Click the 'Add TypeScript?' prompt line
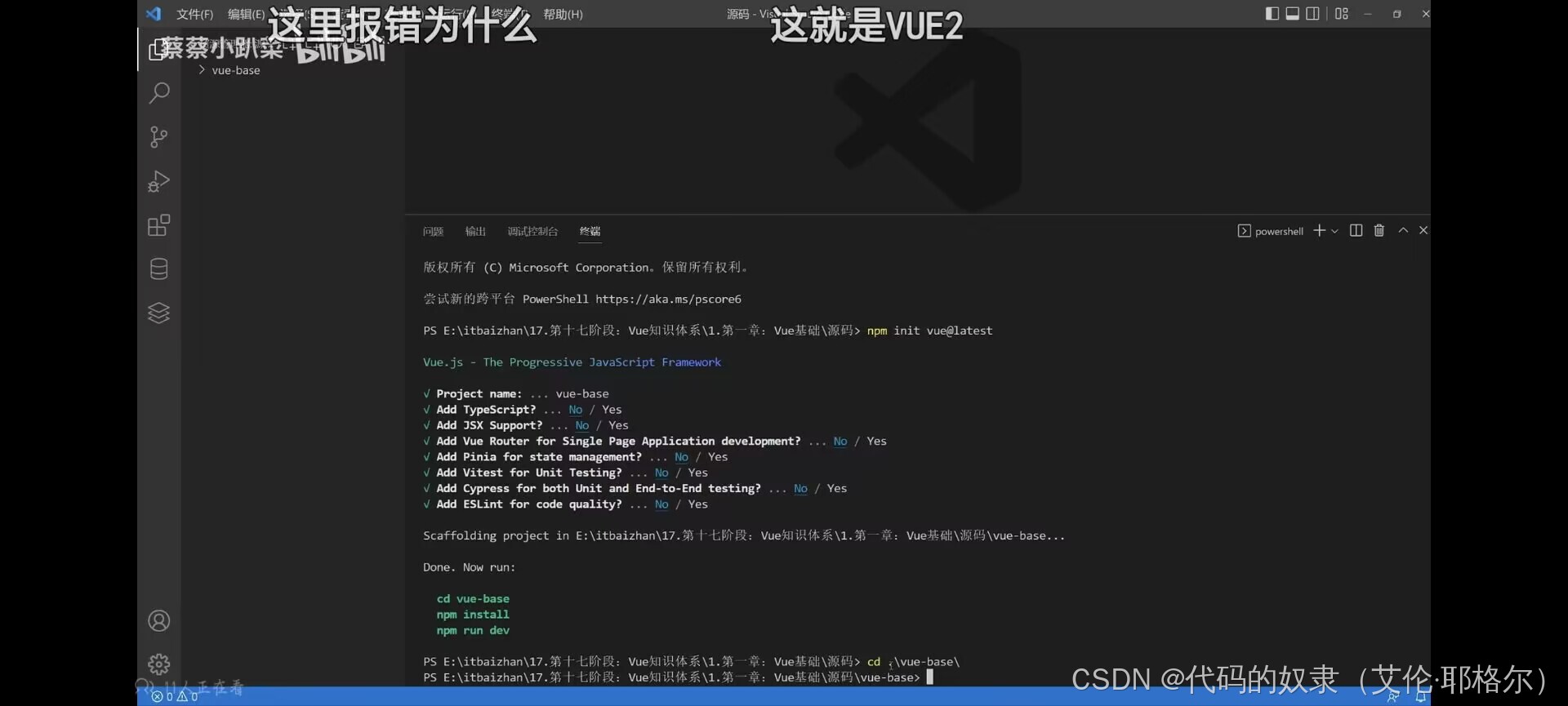 (522, 410)
